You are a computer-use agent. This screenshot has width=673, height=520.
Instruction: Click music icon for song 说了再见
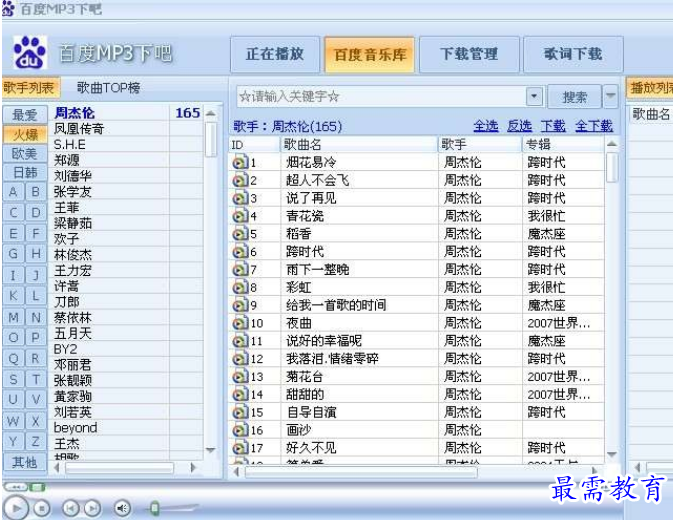coord(240,198)
